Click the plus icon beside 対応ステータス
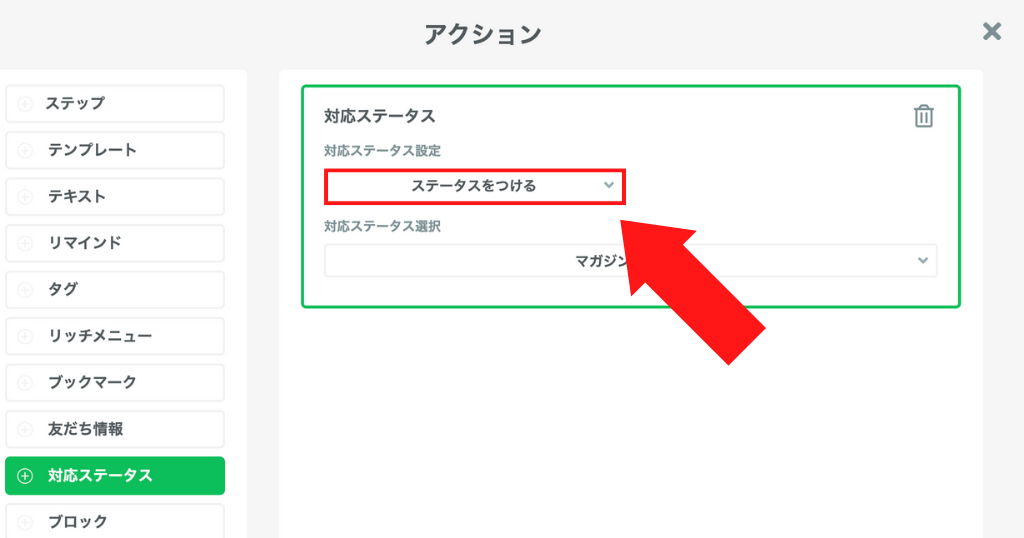This screenshot has width=1024, height=538. [25, 475]
